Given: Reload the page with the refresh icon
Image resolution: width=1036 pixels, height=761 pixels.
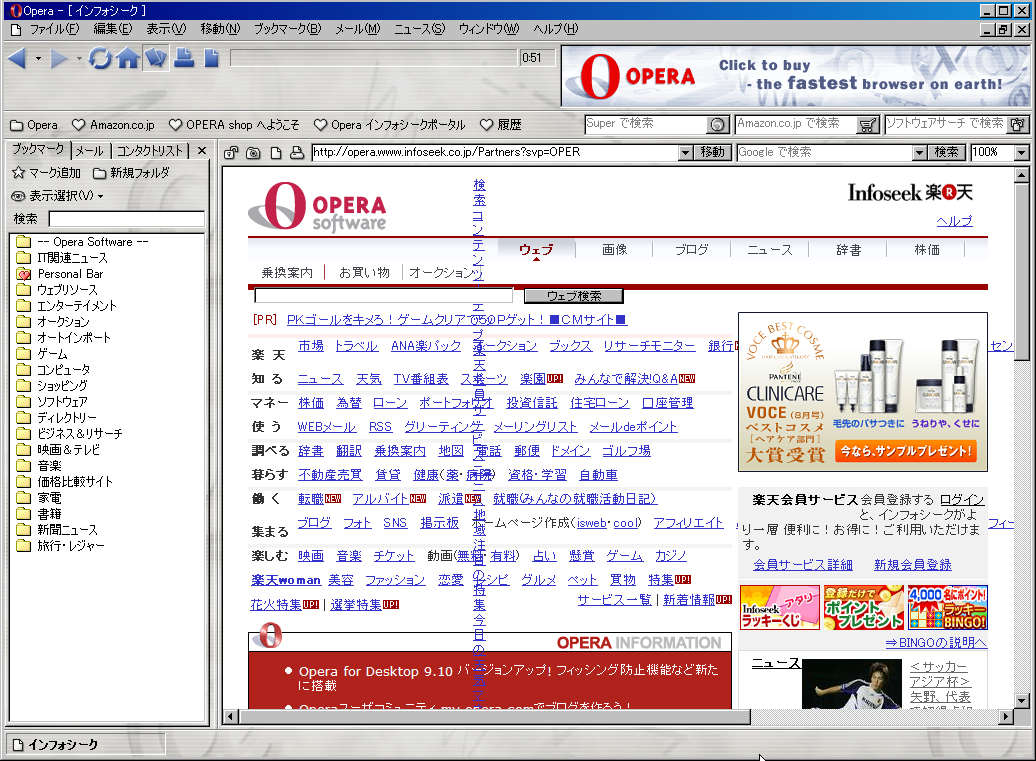Looking at the screenshot, I should point(100,58).
